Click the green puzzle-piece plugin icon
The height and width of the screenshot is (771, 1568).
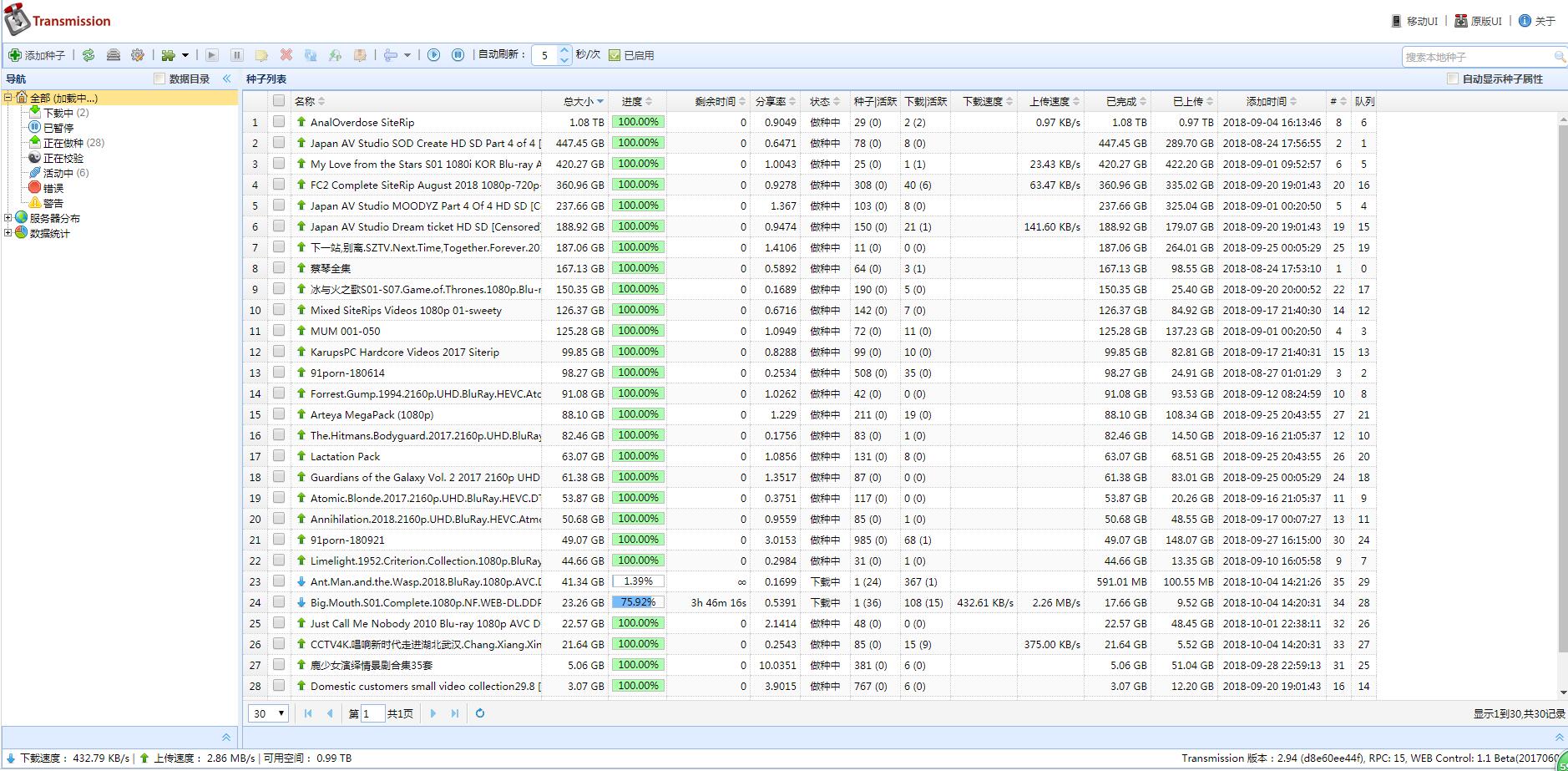[x=169, y=55]
